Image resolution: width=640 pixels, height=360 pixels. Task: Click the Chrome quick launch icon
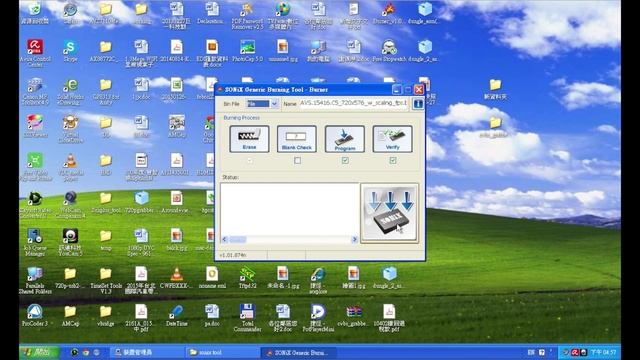tap(86, 352)
